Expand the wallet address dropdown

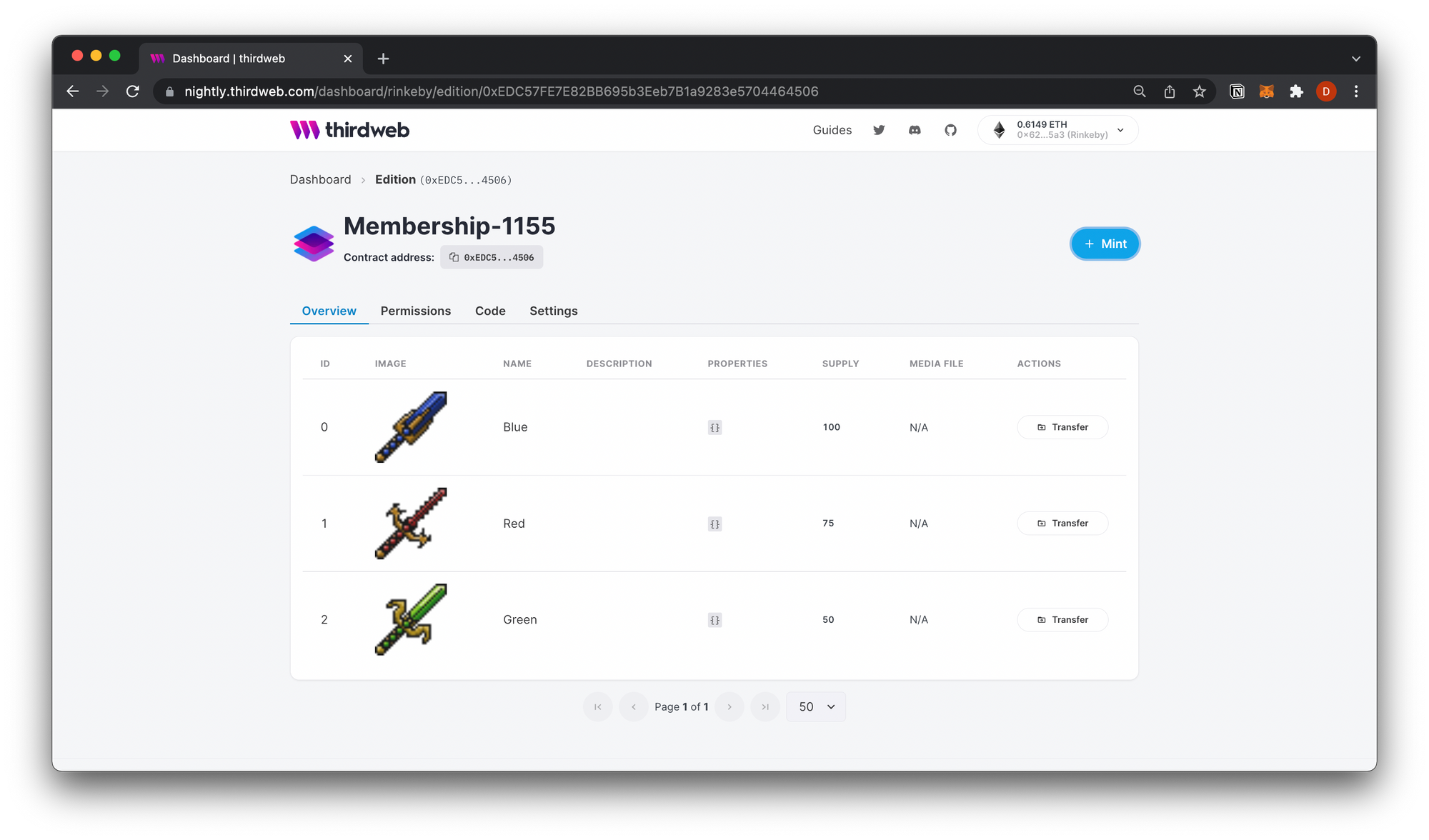(x=1120, y=129)
